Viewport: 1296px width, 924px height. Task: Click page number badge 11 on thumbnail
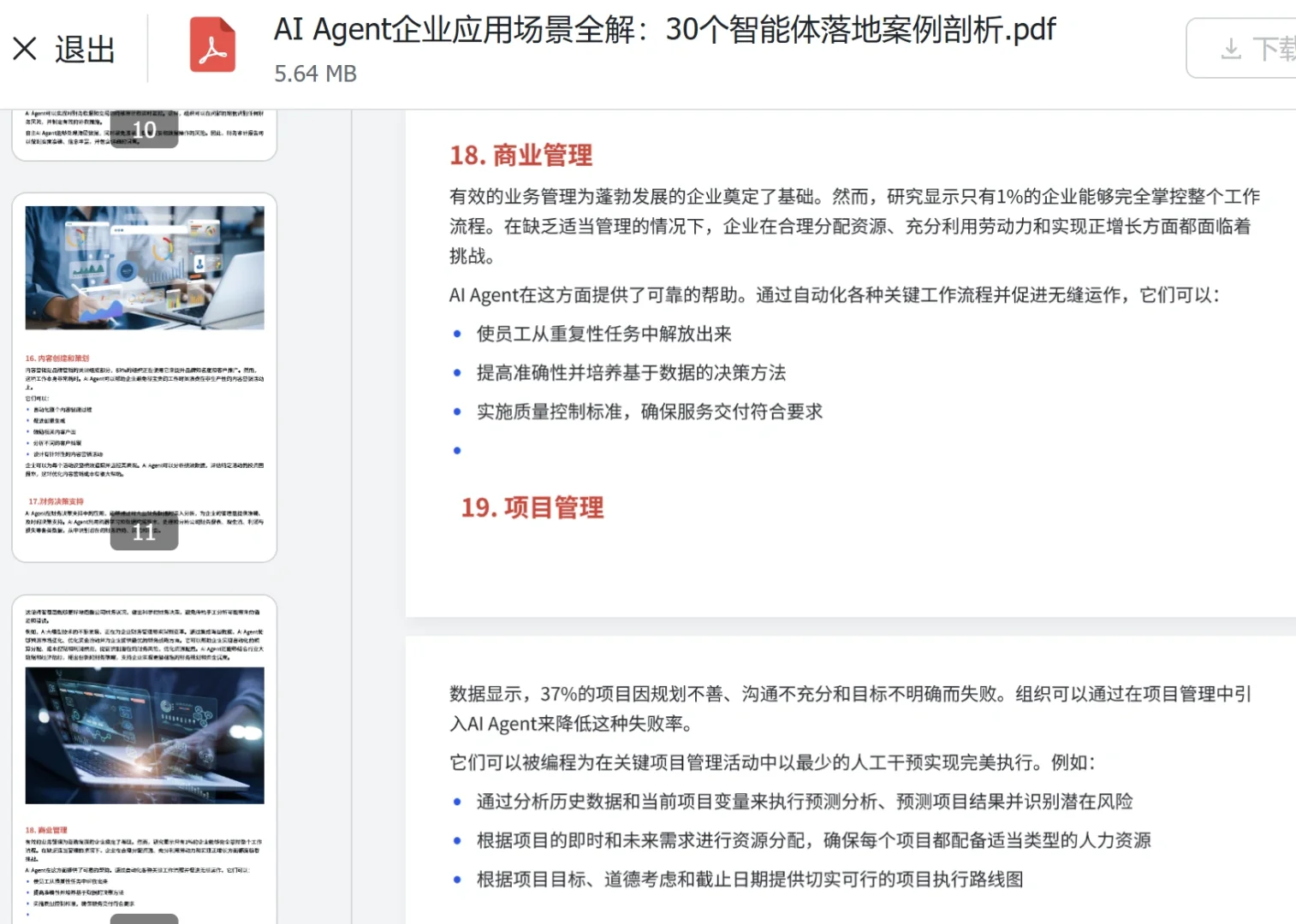[x=145, y=533]
